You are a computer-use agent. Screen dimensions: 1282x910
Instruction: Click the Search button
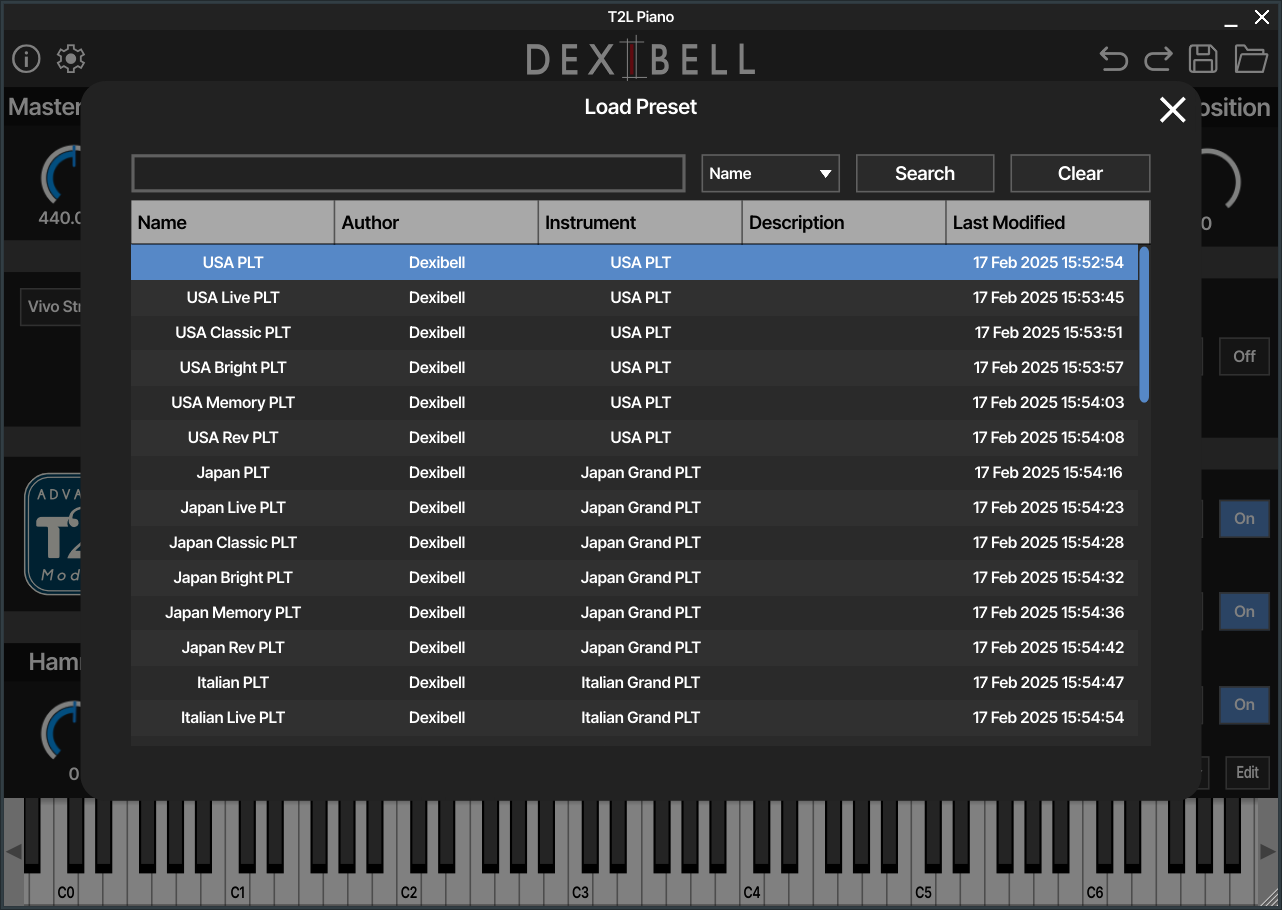(924, 173)
